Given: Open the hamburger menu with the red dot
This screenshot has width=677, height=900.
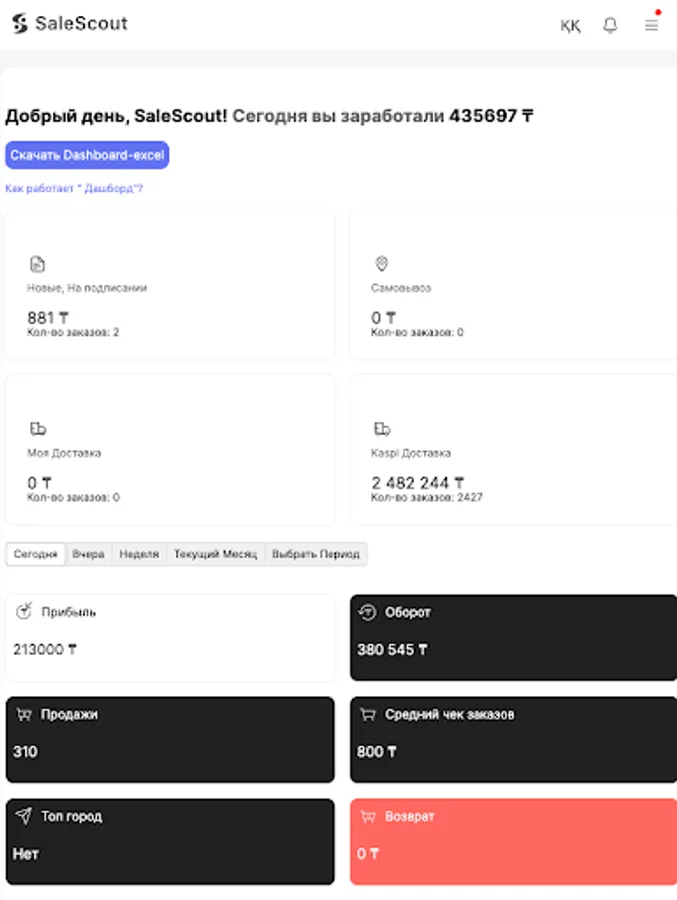Looking at the screenshot, I should [651, 26].
